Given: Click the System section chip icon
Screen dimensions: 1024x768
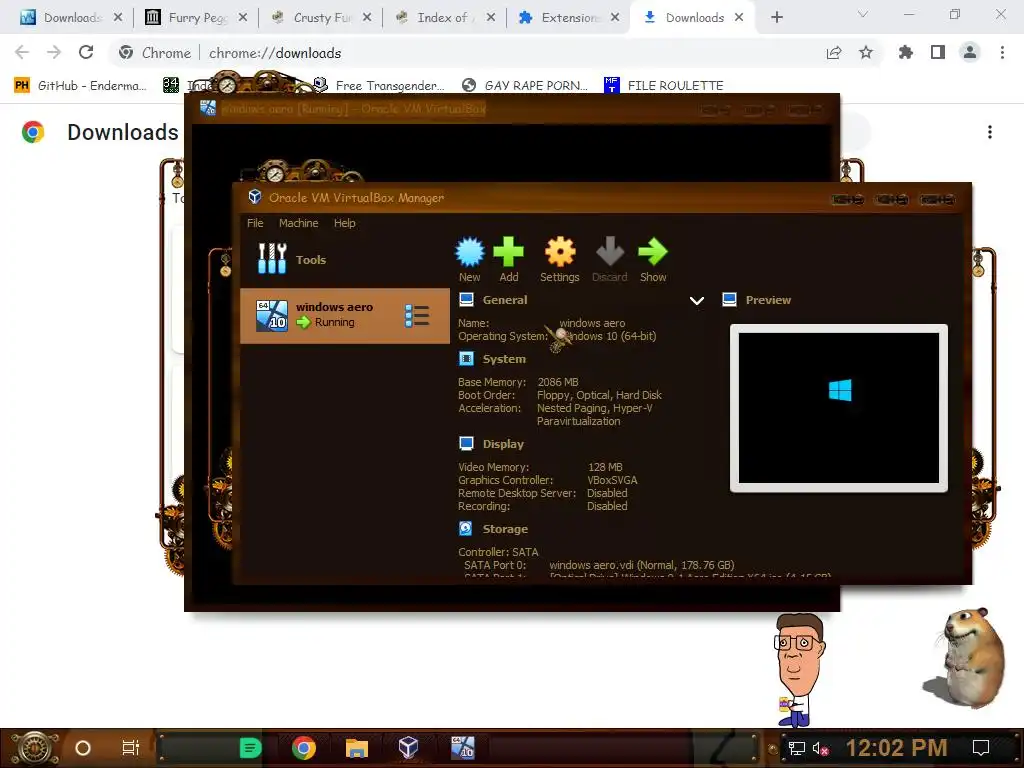Looking at the screenshot, I should coord(466,359).
